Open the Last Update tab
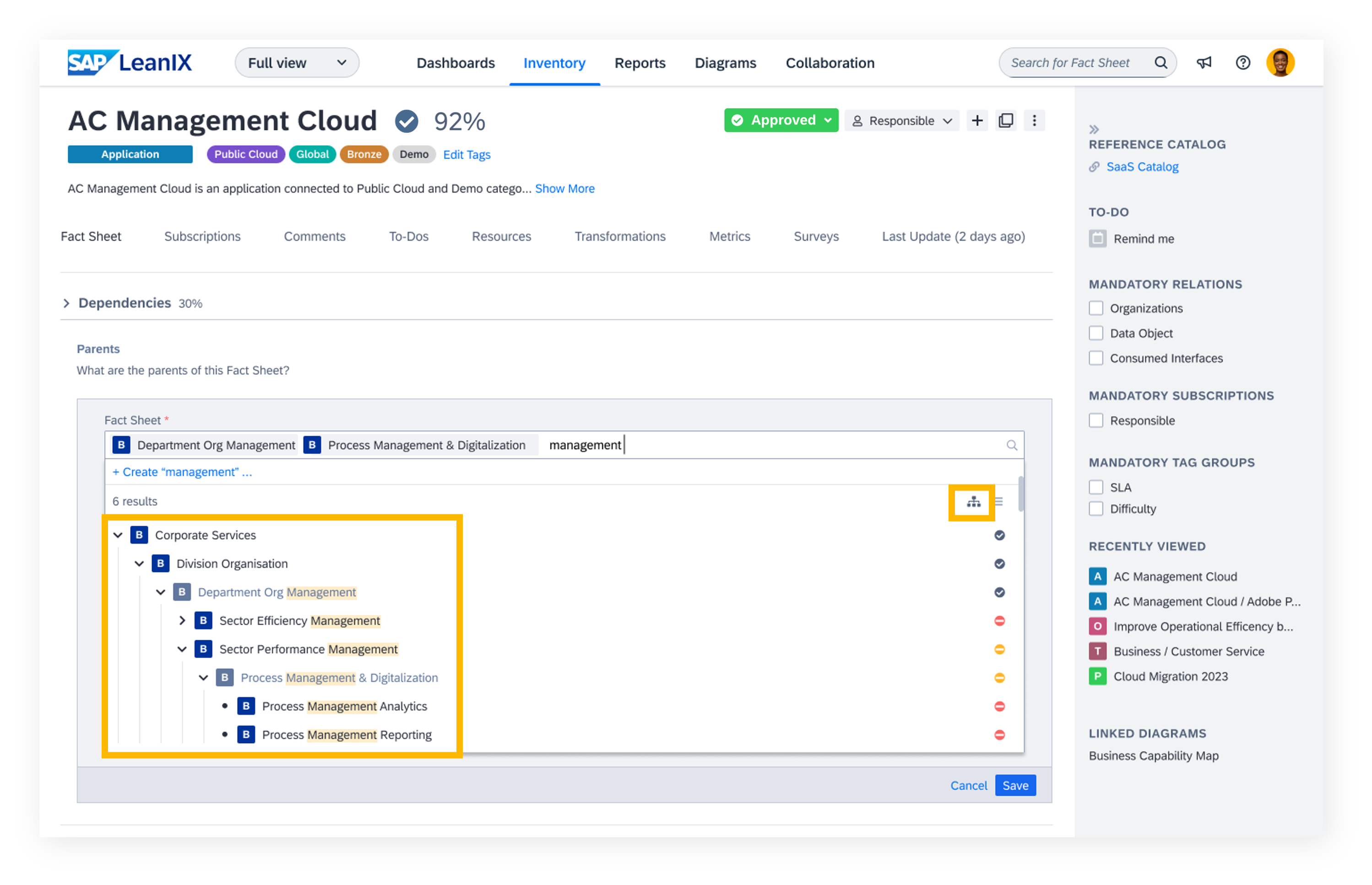Viewport: 1372px width, 885px height. [953, 237]
